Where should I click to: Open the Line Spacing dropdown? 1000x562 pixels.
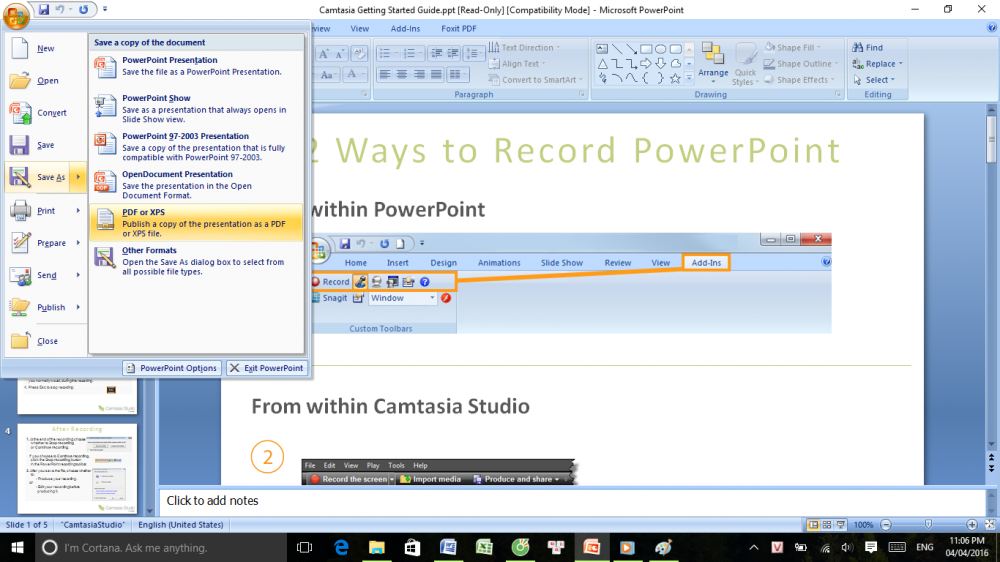(474, 54)
